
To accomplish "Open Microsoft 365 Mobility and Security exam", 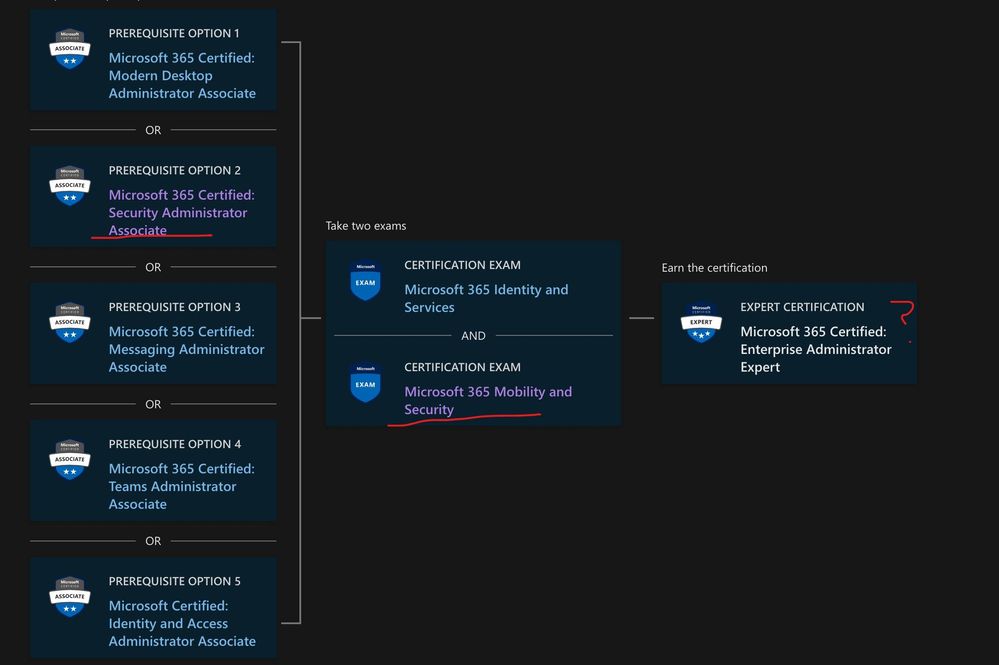I will tap(488, 400).
